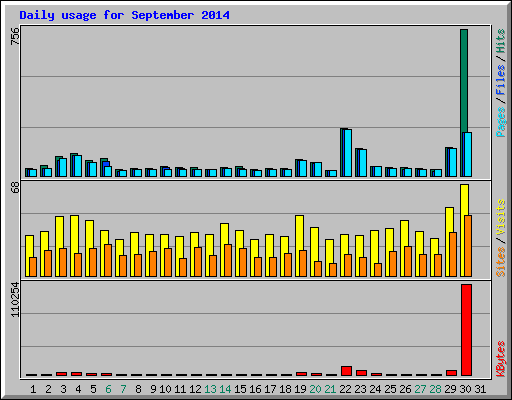
Task: Click day label "3" on the x-axis
Action: (x=63, y=389)
